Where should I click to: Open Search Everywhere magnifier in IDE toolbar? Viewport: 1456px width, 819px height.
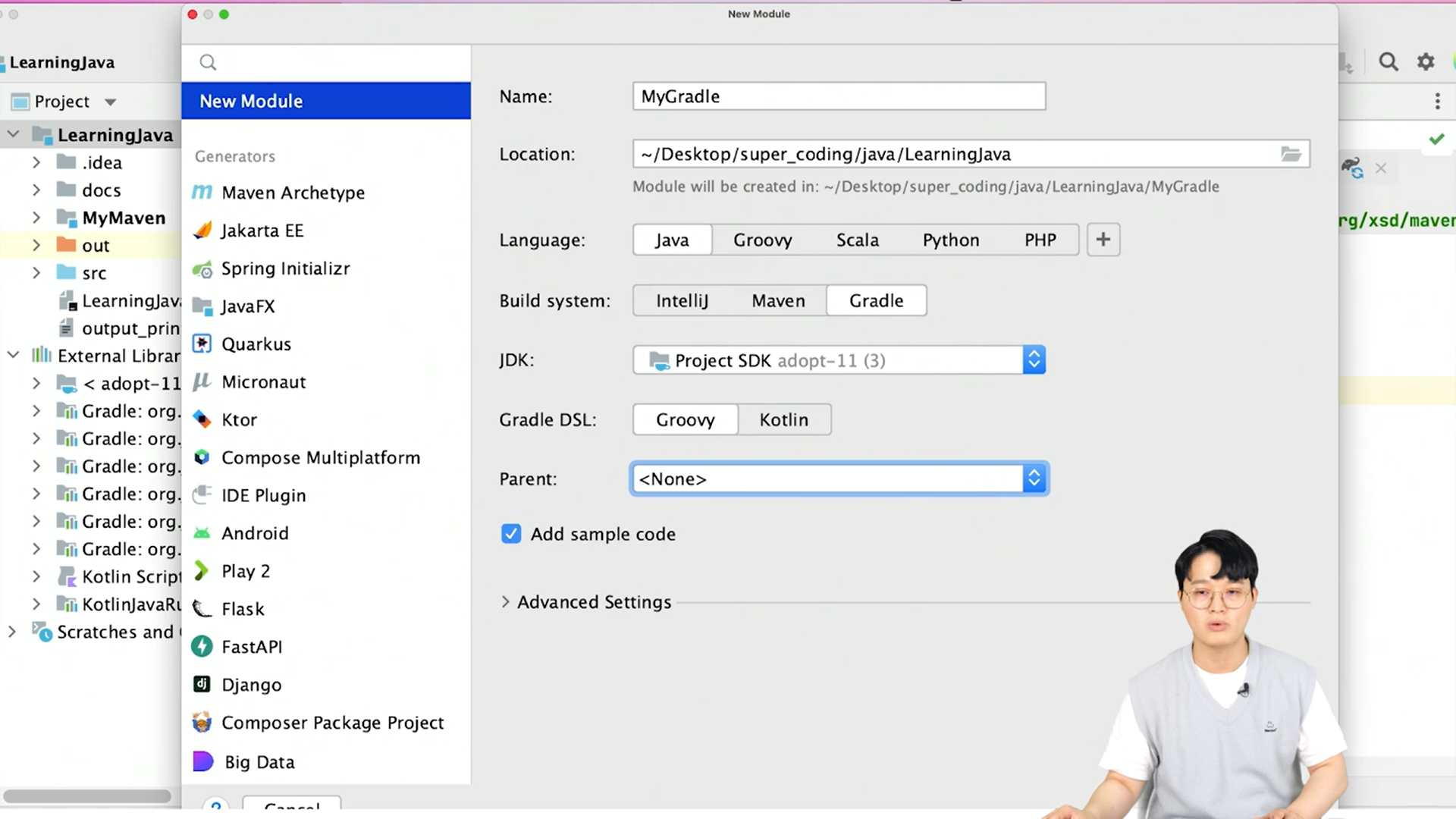1389,62
